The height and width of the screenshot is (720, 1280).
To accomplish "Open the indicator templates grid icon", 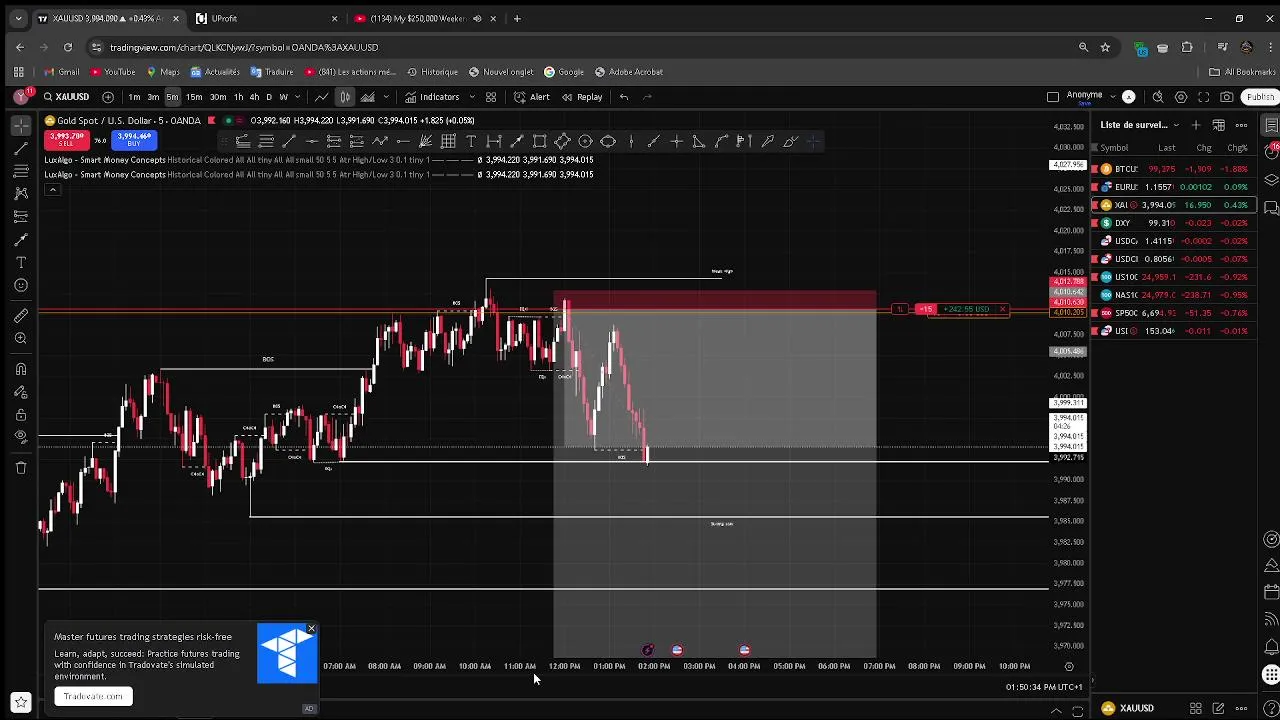I will (x=491, y=97).
